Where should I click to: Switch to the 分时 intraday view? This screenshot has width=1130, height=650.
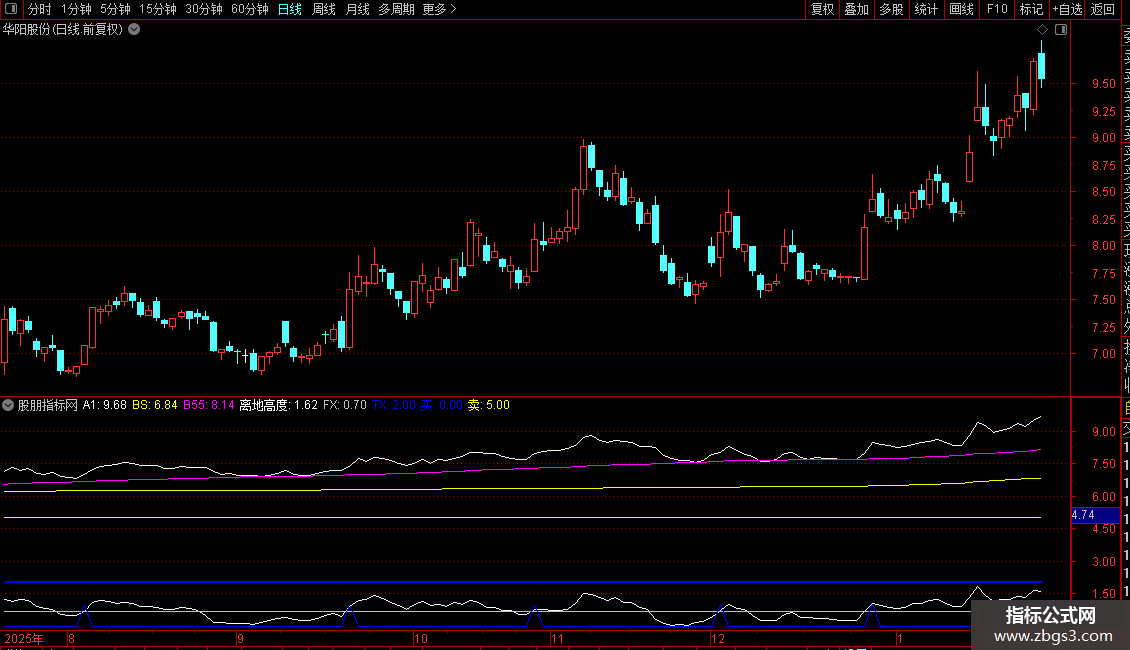click(x=39, y=9)
